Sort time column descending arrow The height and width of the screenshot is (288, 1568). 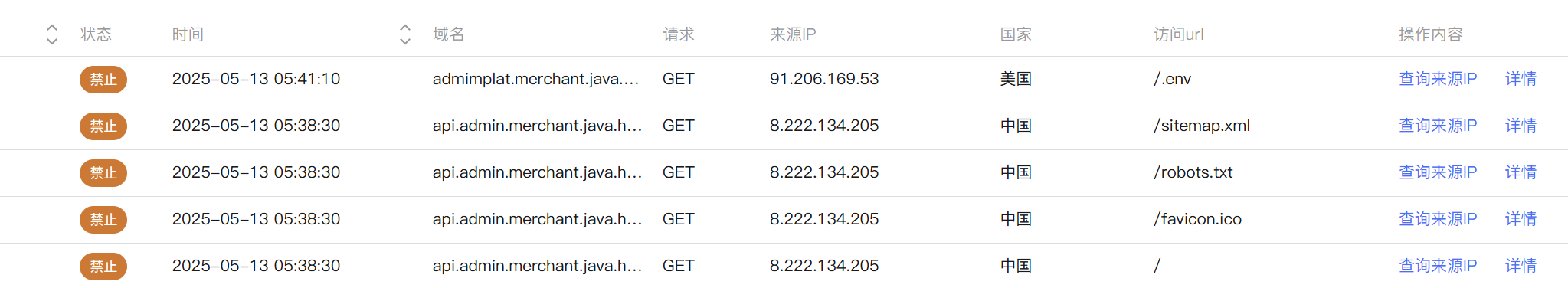pyautogui.click(x=405, y=41)
